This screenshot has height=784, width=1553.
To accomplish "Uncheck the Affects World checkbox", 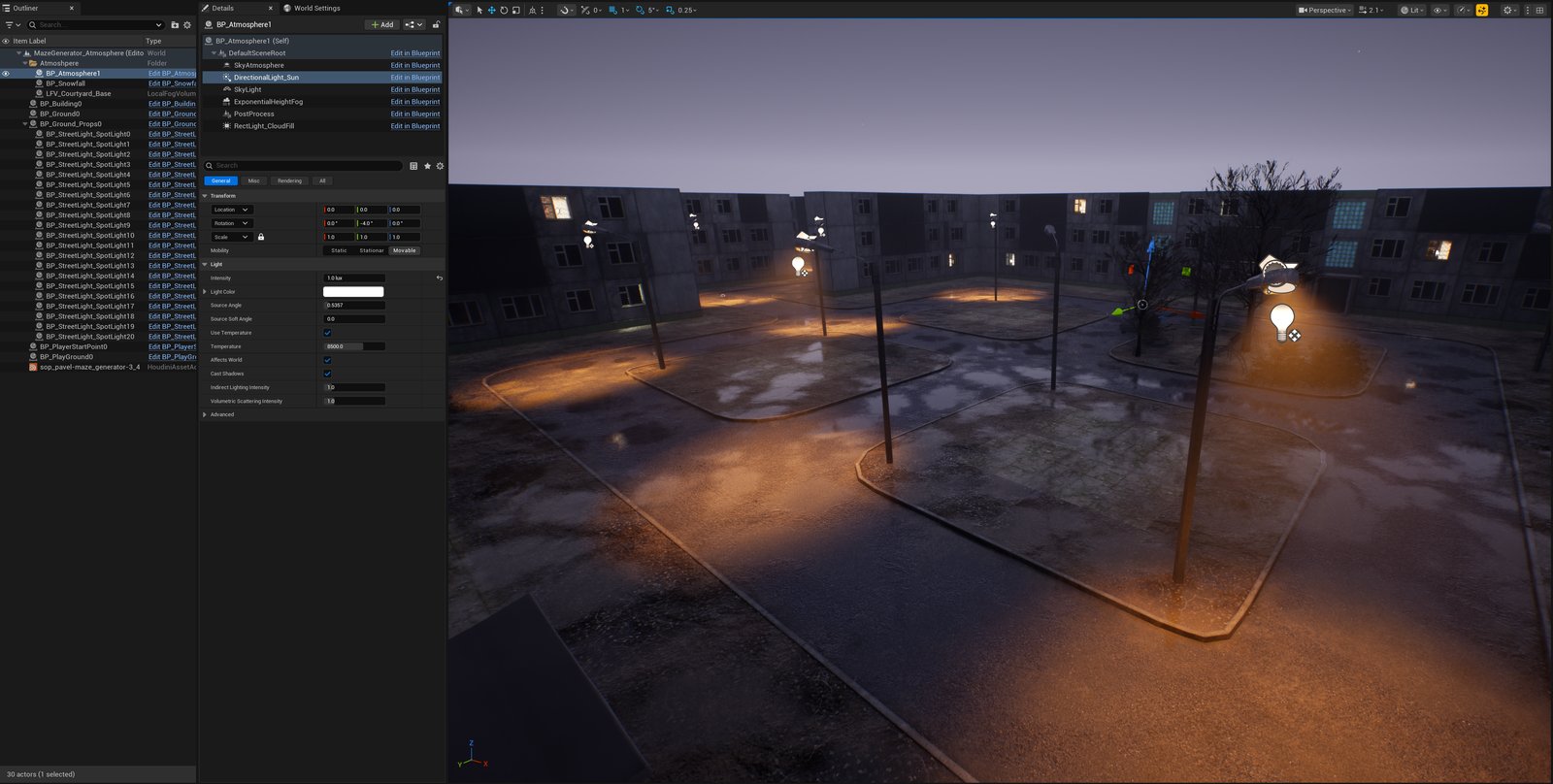I will (327, 360).
